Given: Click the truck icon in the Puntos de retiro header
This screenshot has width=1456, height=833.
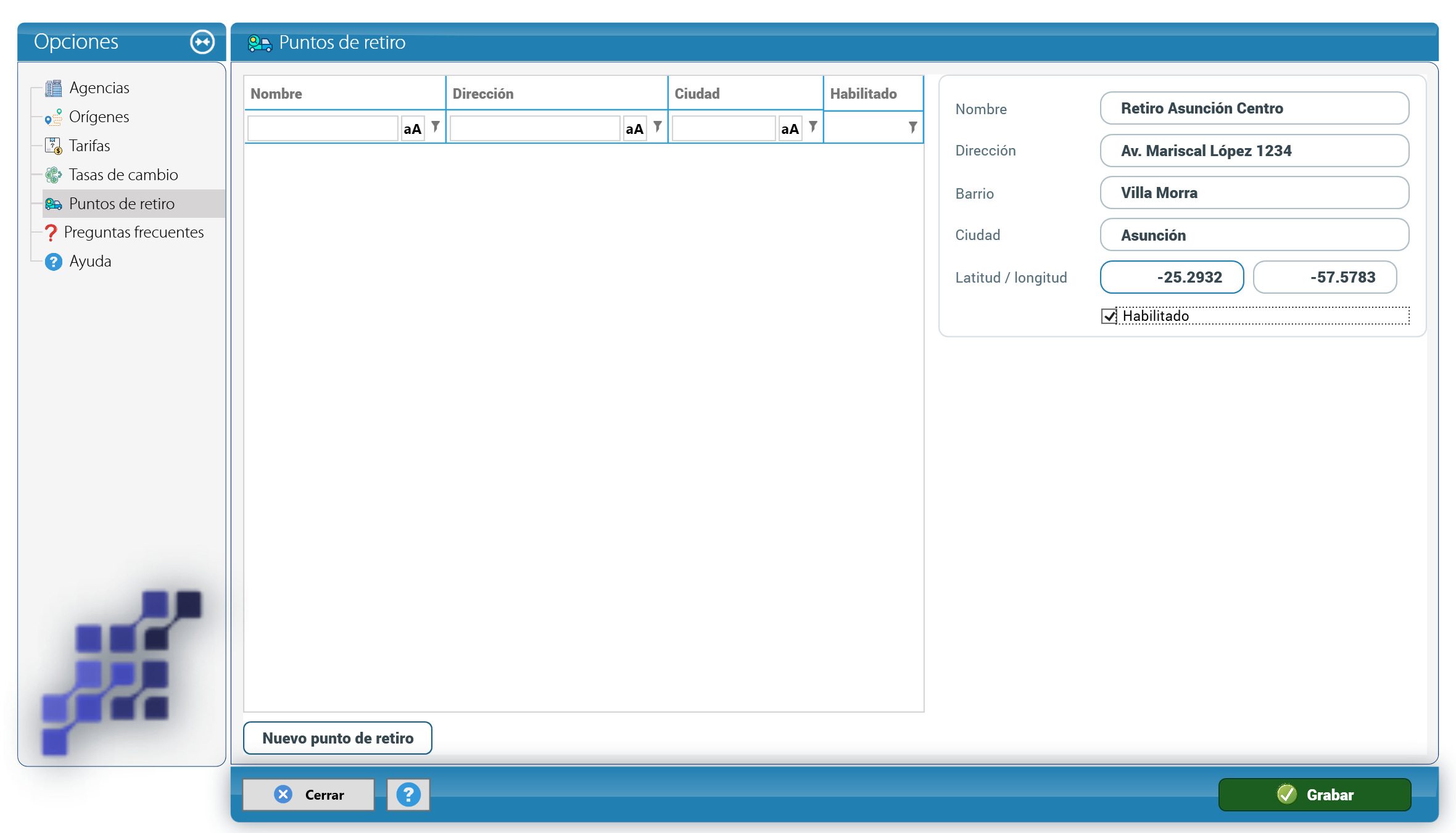Looking at the screenshot, I should pos(260,43).
